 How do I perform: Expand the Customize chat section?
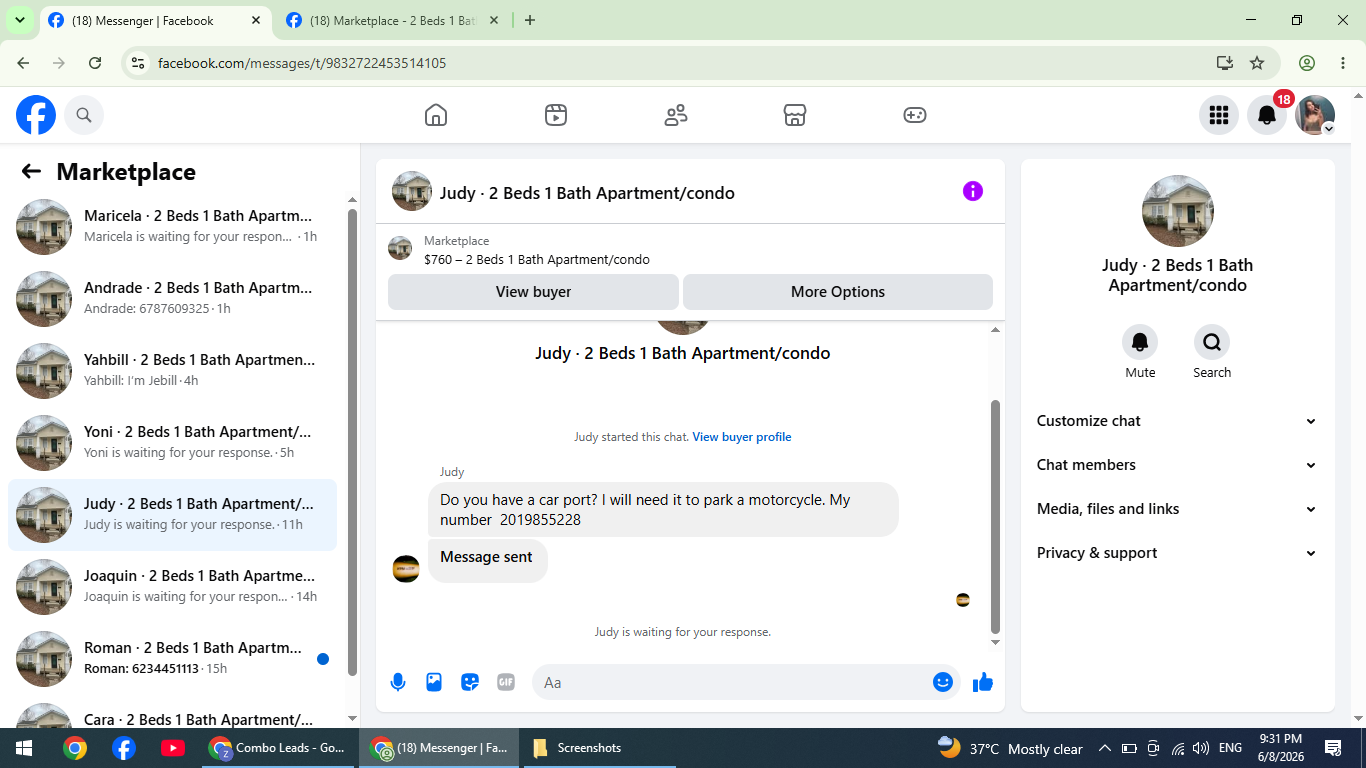click(x=1178, y=421)
